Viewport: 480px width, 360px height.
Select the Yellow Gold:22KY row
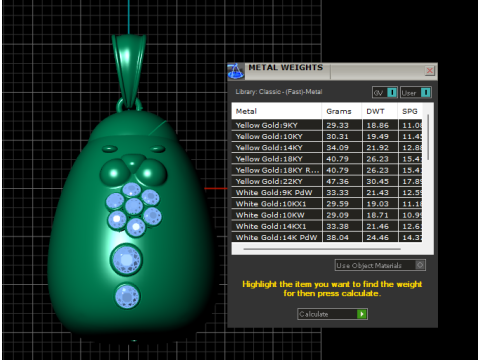pyautogui.click(x=327, y=181)
